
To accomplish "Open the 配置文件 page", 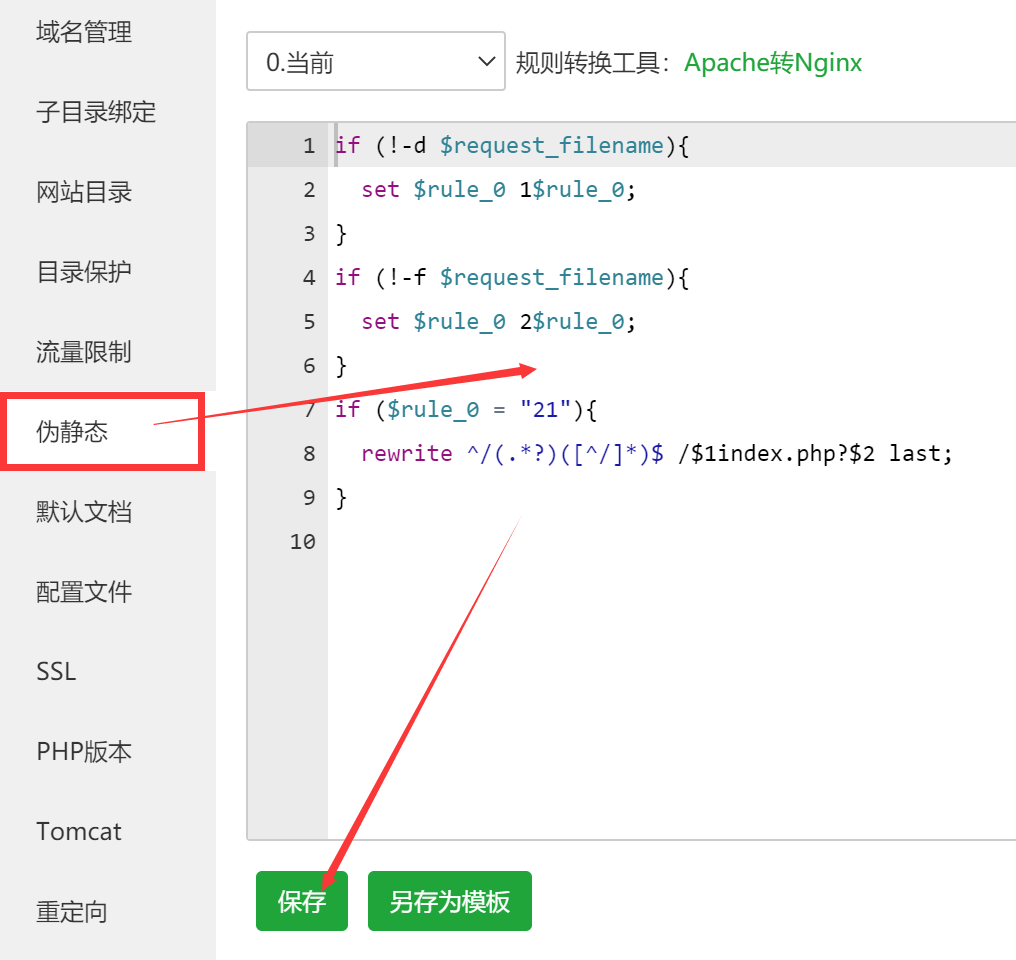I will (x=84, y=592).
